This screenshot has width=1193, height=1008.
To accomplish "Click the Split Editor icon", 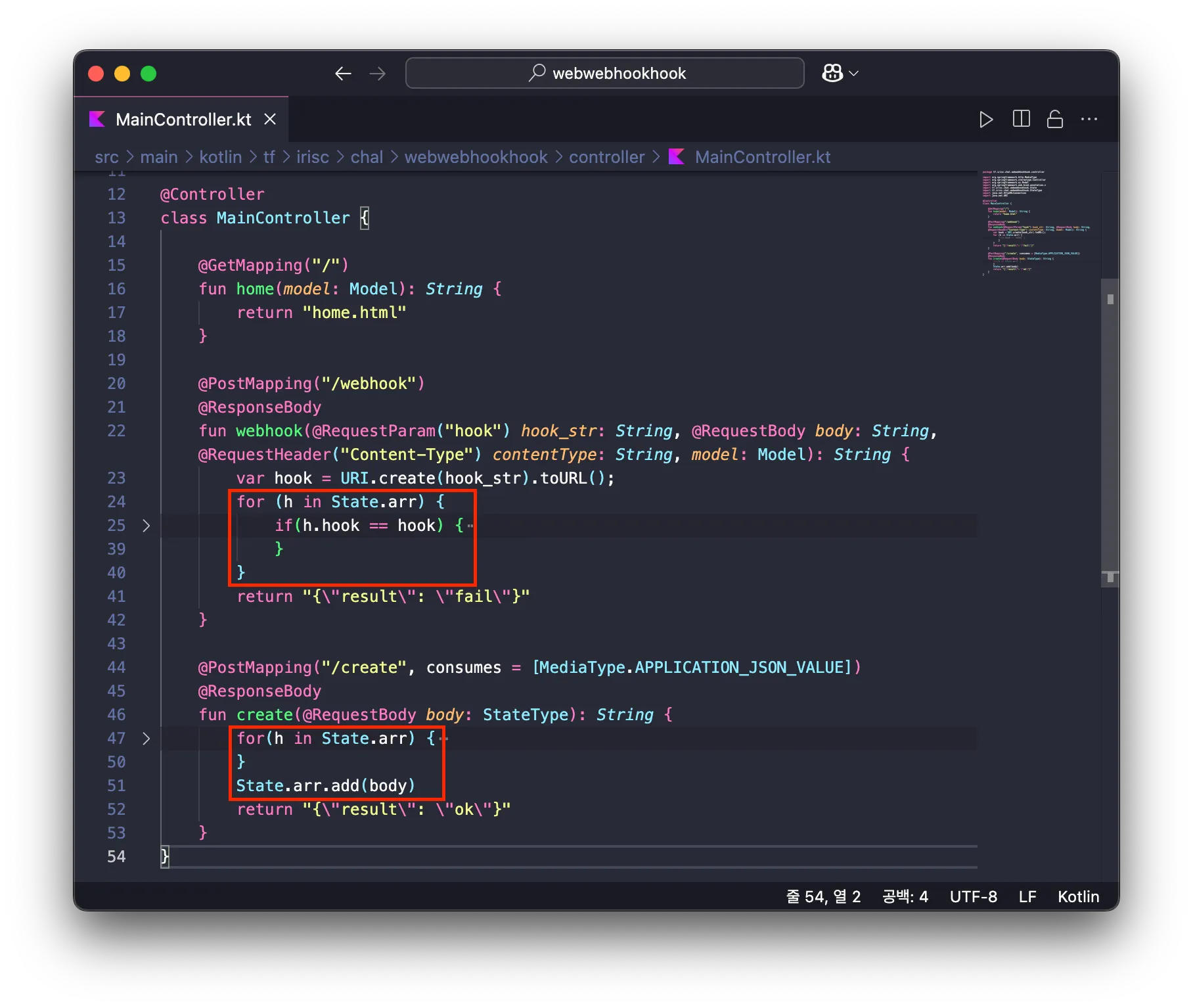I will 1021,120.
